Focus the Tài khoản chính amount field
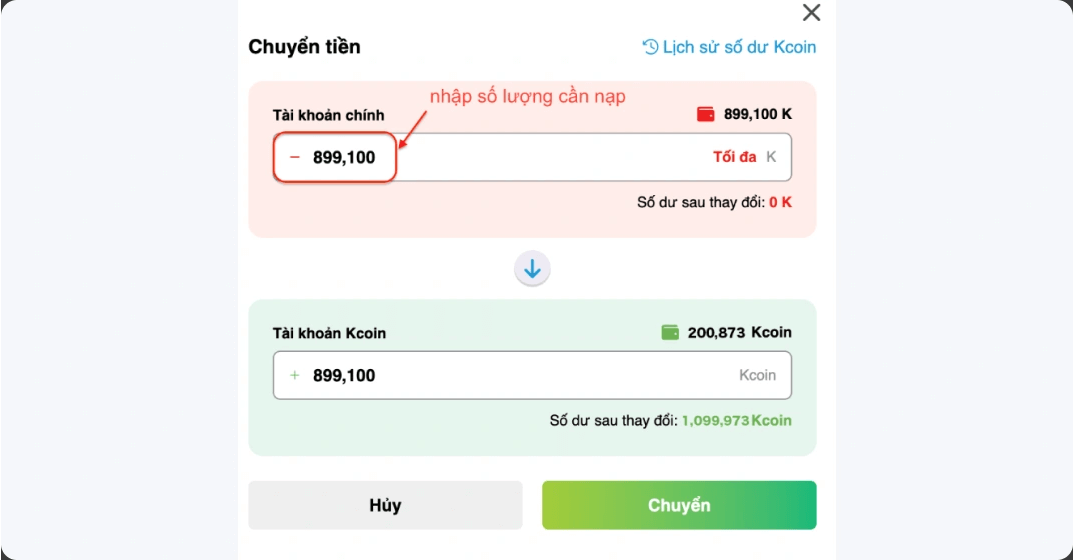Image resolution: width=1073 pixels, height=560 pixels. [532, 157]
